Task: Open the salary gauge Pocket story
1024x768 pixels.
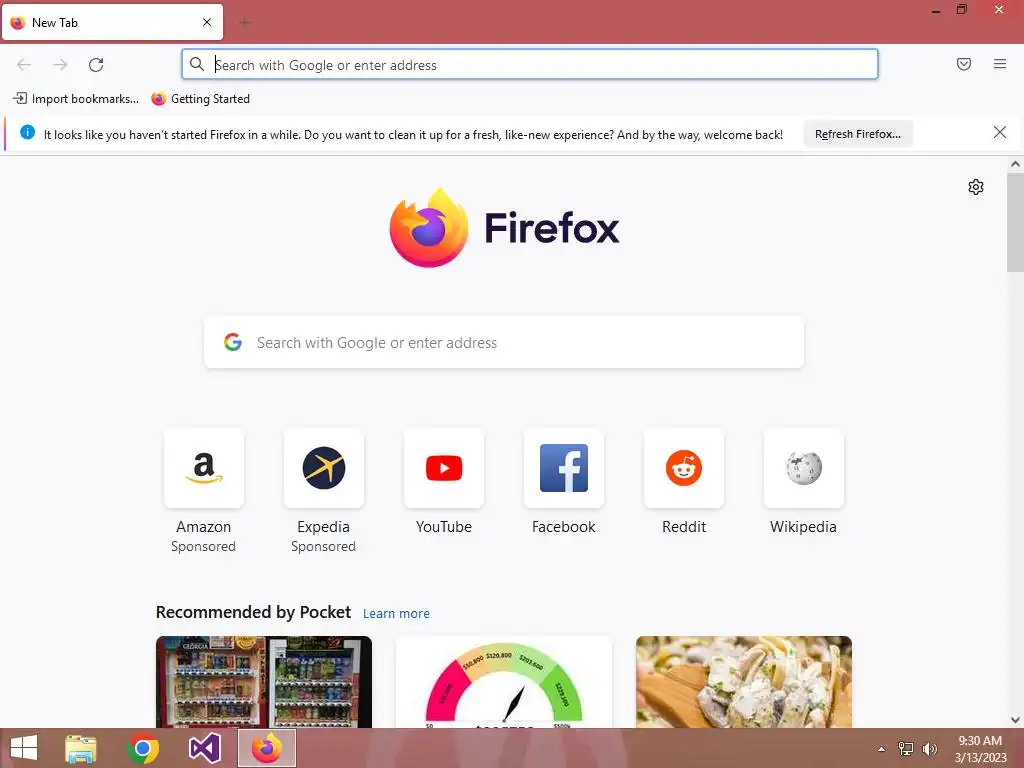Action: 504,682
